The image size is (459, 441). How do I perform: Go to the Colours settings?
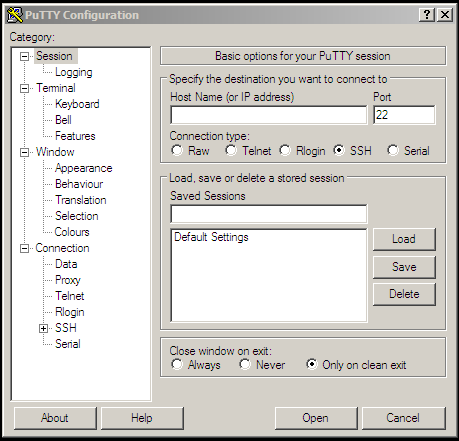click(x=72, y=232)
